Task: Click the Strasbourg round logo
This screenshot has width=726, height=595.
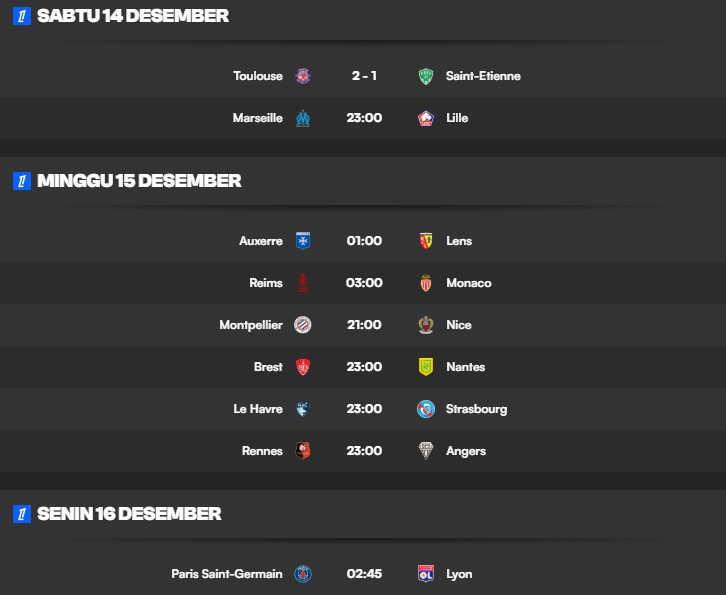Action: (426, 409)
